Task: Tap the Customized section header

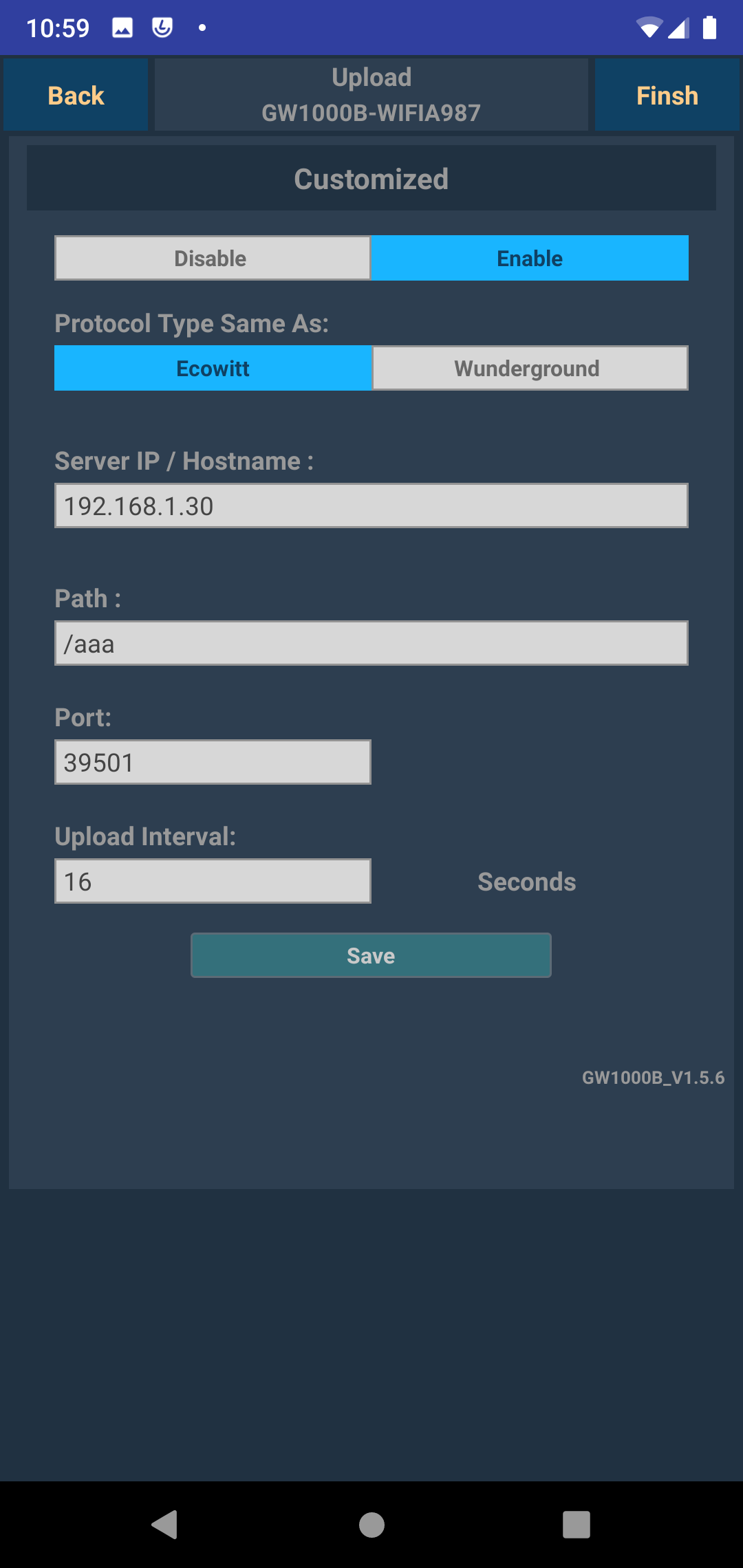Action: point(371,178)
